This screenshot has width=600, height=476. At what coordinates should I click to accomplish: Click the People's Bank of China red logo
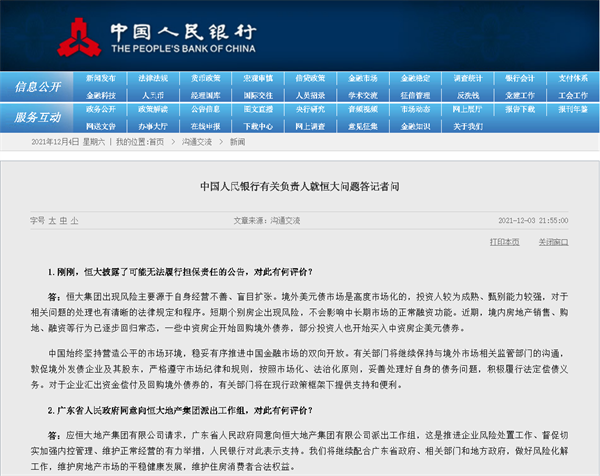(x=79, y=37)
